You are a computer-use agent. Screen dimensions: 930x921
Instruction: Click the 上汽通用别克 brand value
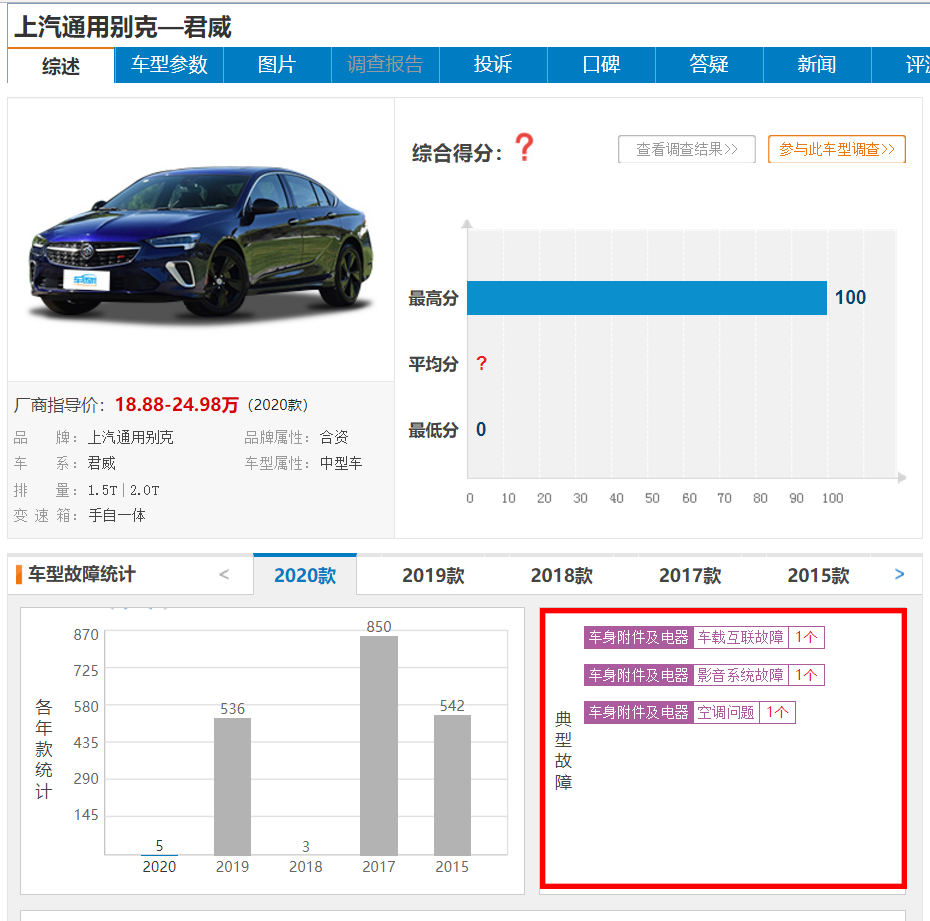tap(130, 438)
